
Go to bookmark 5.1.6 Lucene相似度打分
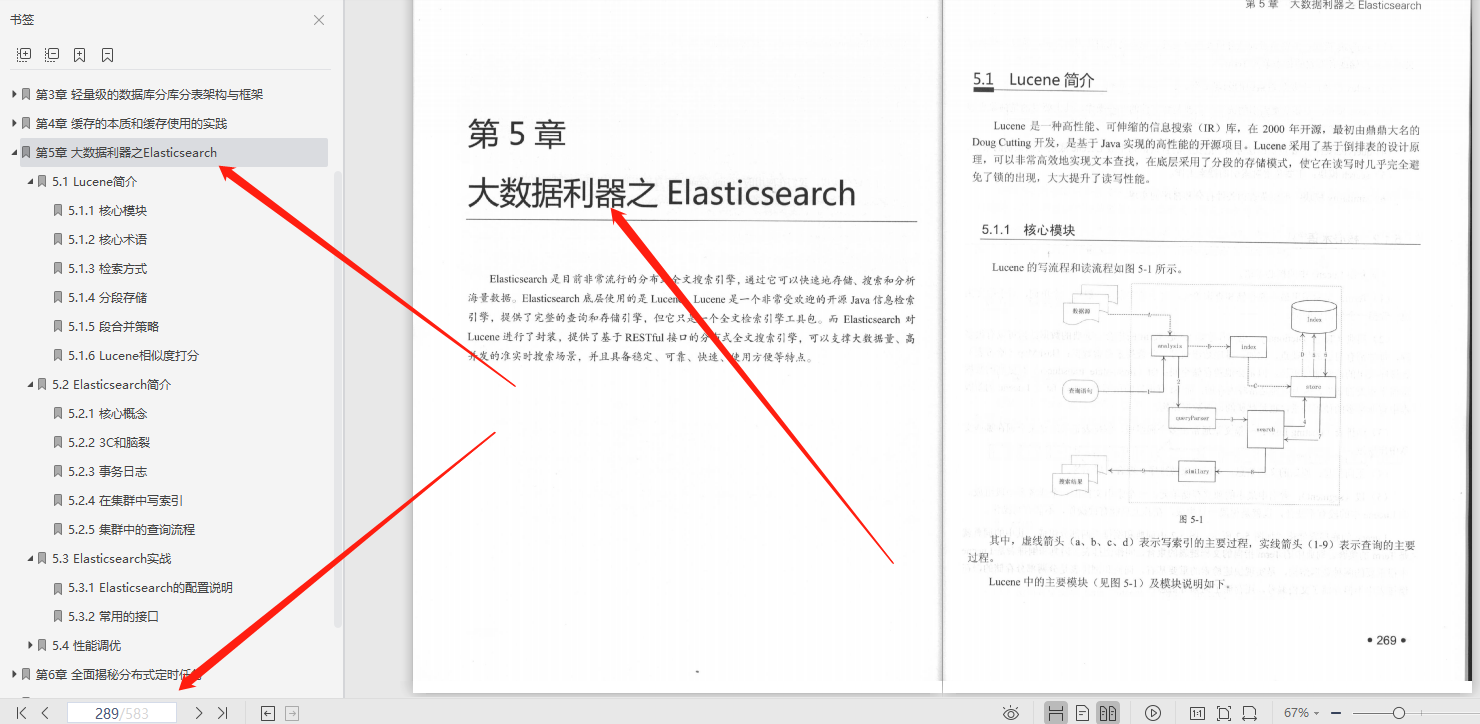(133, 355)
